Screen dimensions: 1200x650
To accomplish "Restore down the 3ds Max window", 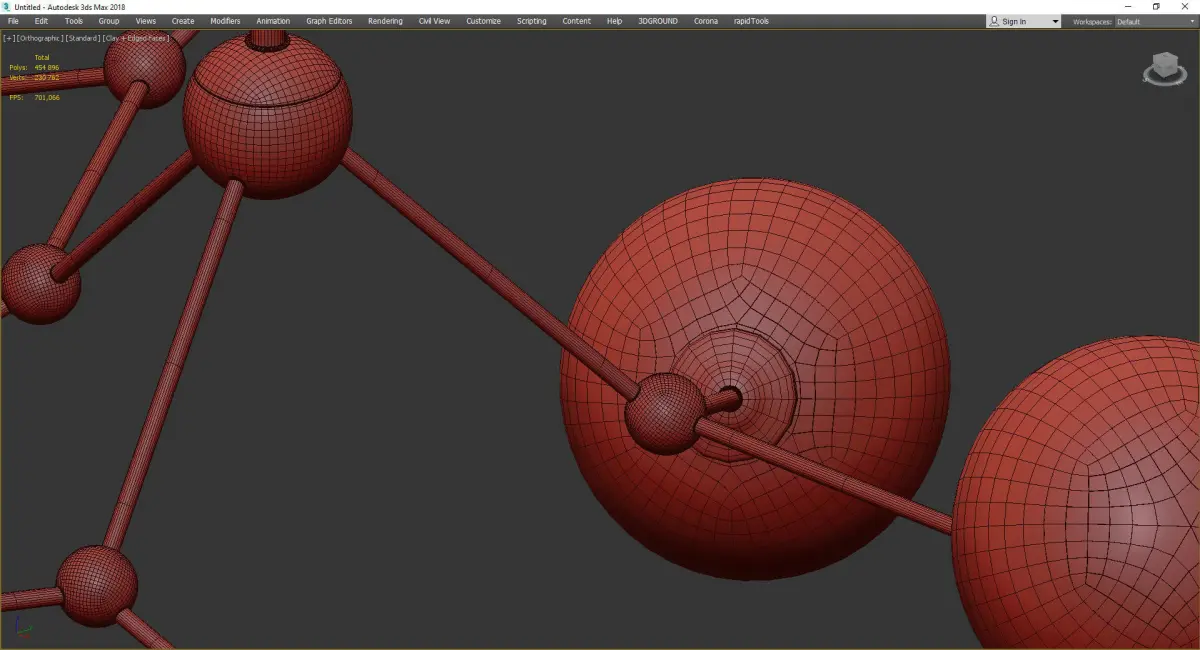I will tap(1156, 6).
